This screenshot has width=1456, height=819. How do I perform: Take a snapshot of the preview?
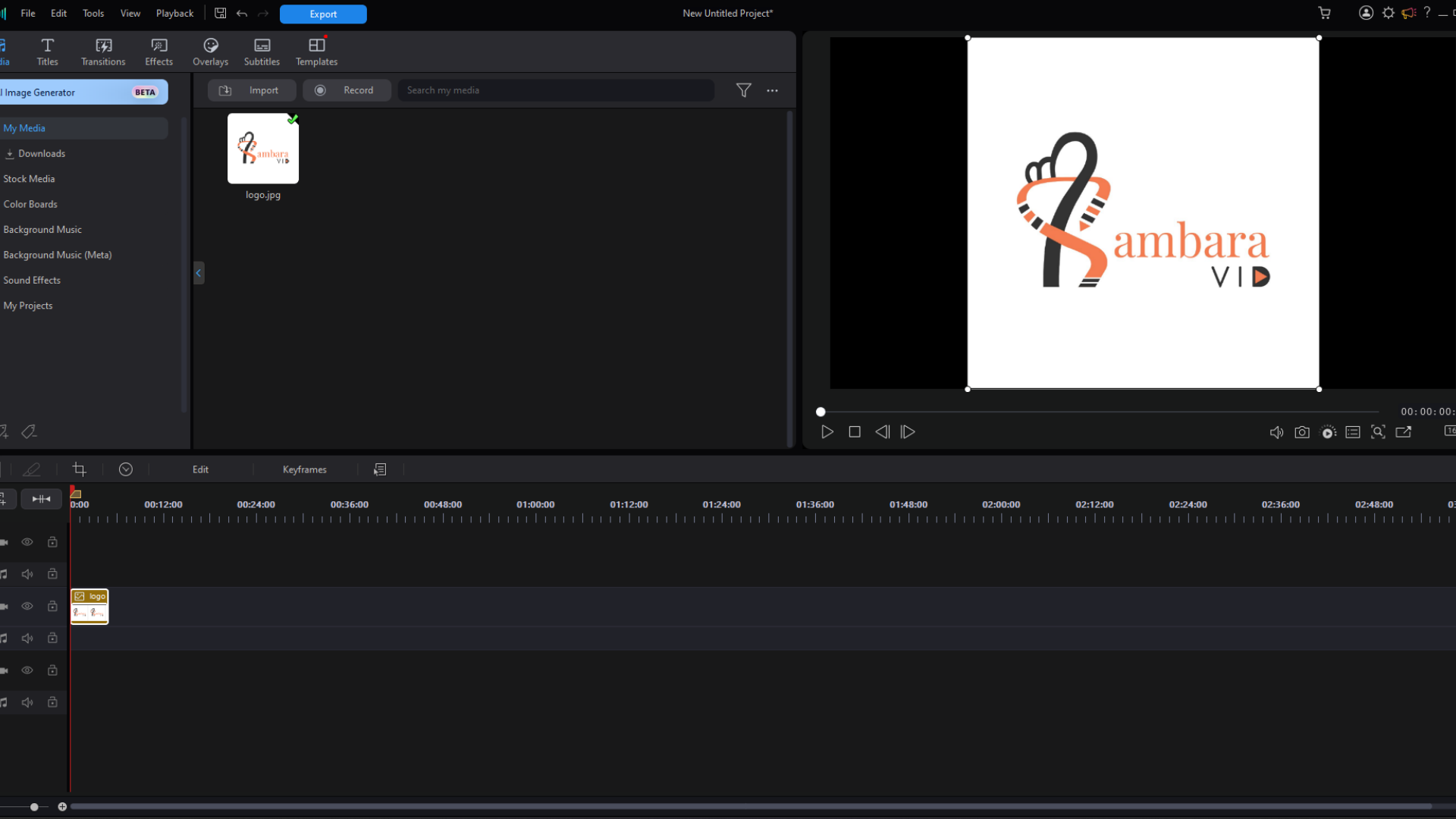click(1302, 432)
